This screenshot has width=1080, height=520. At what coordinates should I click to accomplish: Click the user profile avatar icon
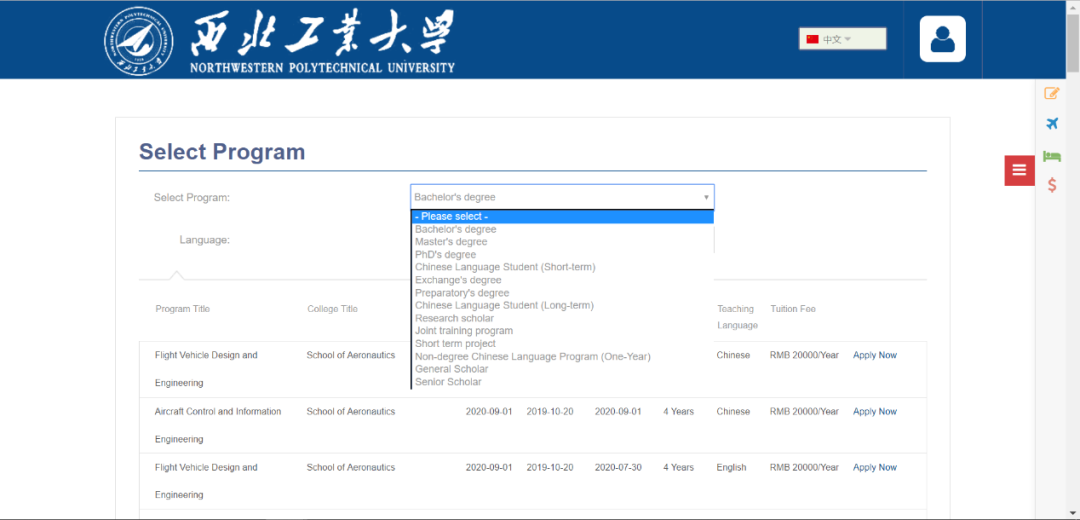[x=942, y=39]
